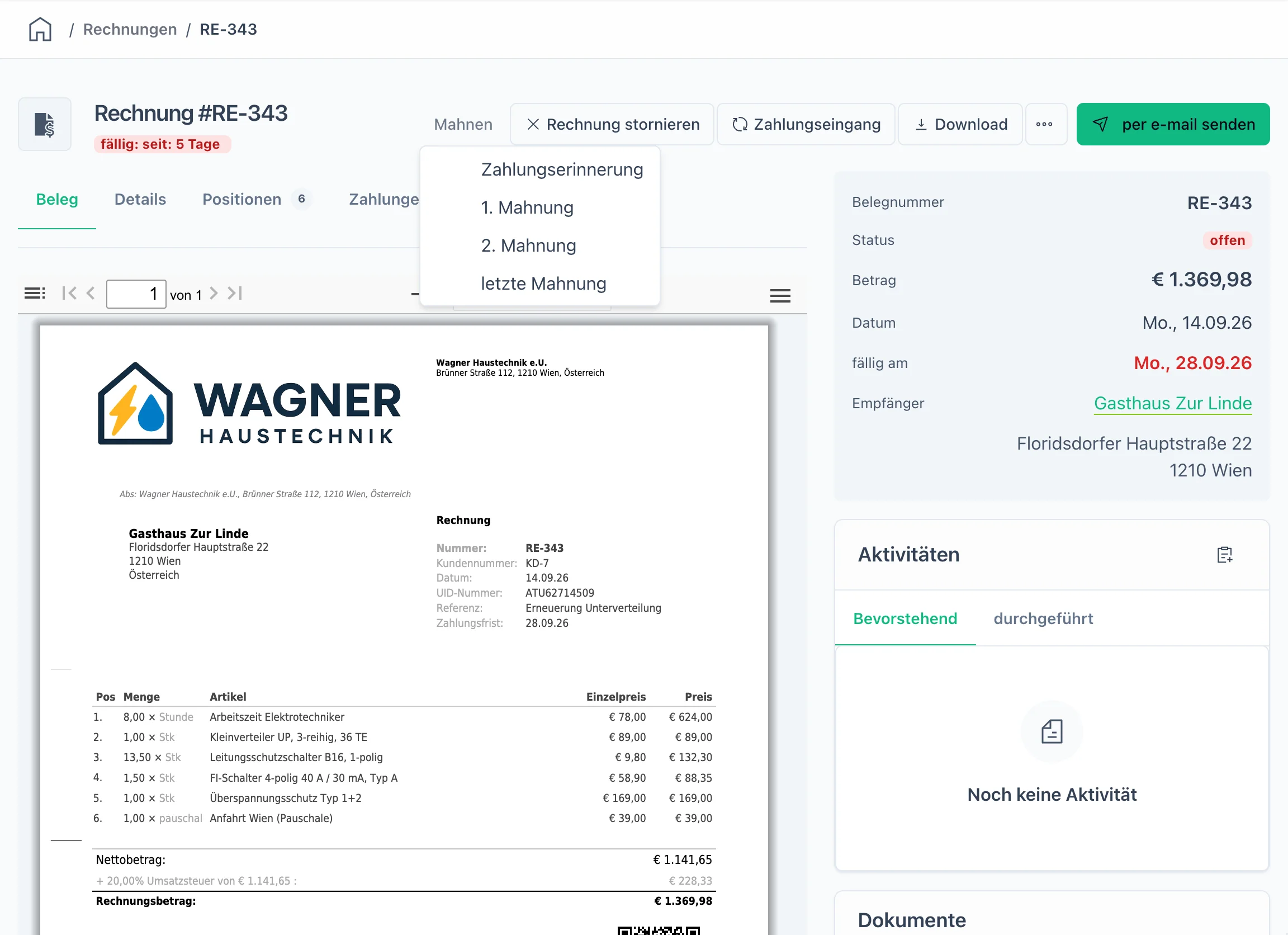
Task: Click the PDF zoom-out minus icon
Action: point(415,294)
